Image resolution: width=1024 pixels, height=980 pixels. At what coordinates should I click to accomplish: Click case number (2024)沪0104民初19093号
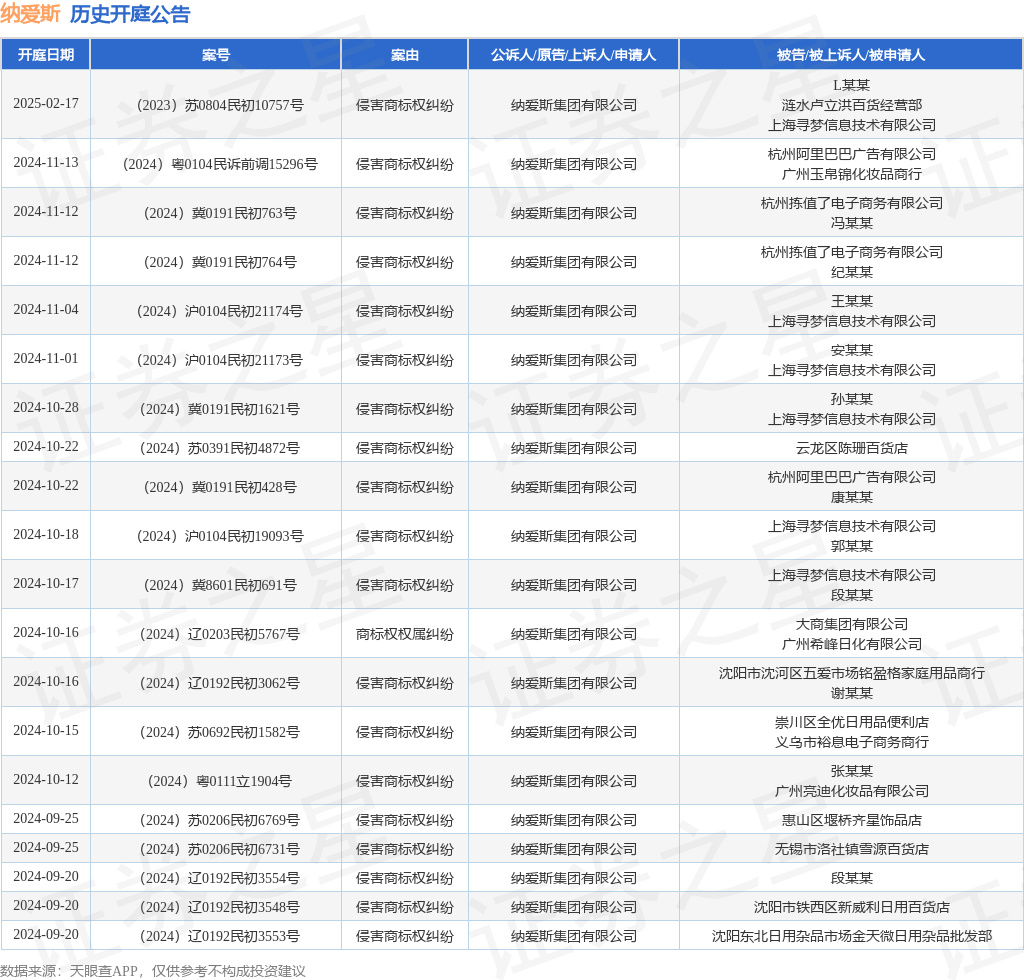[x=219, y=536]
